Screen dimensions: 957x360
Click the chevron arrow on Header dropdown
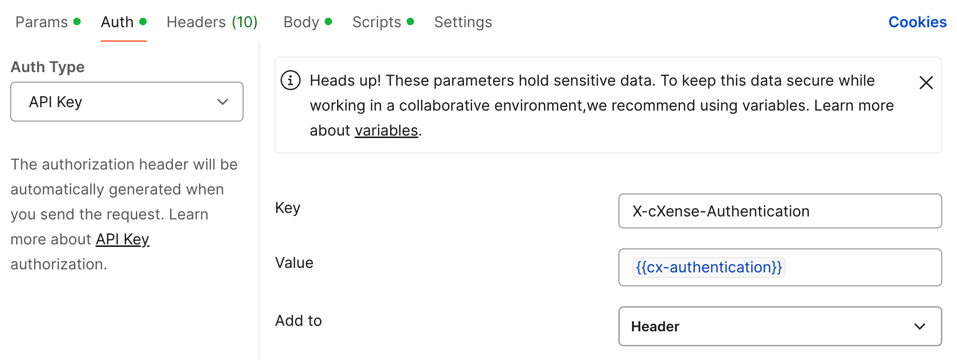point(920,326)
